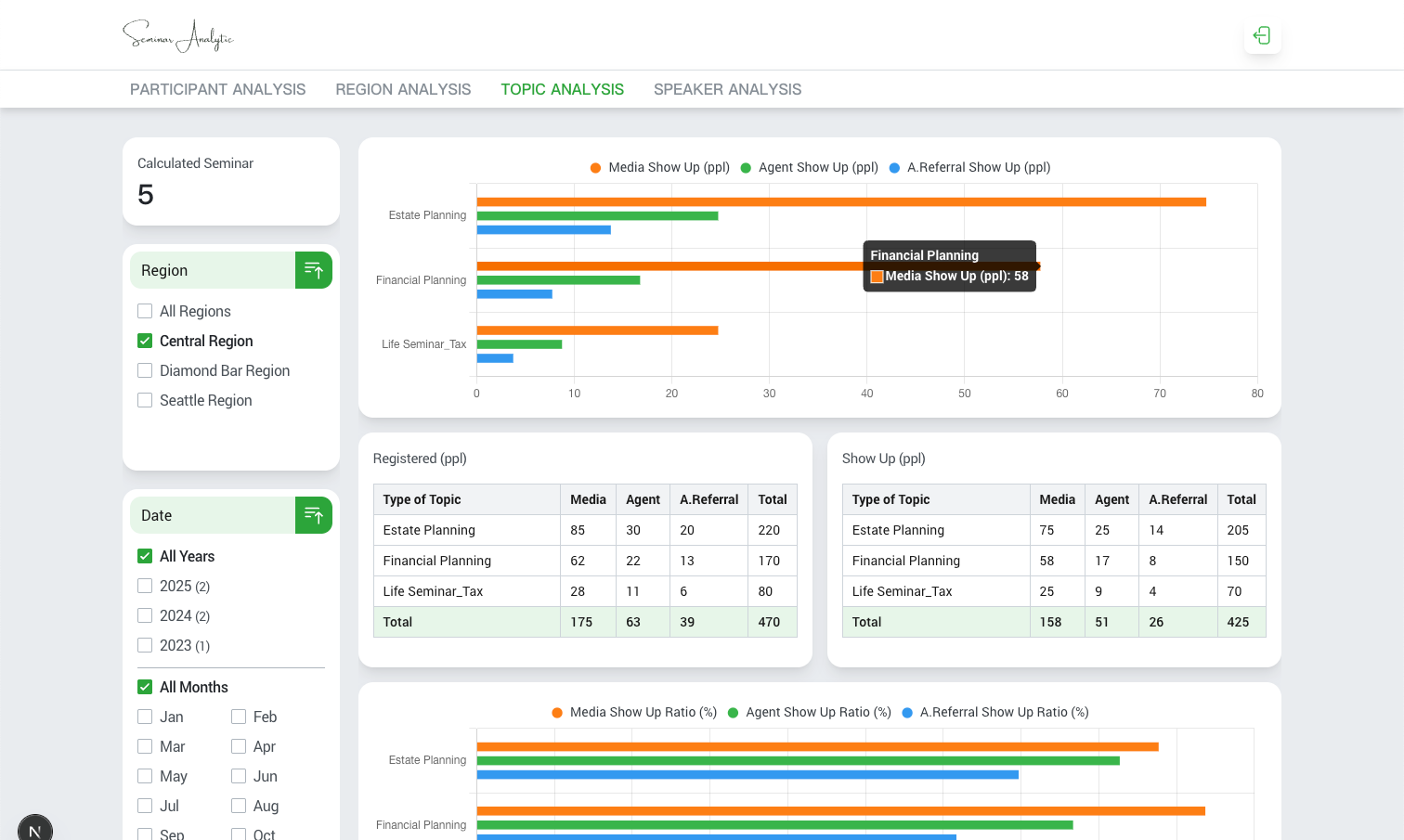
Task: Check the Jan month checkbox
Action: [x=145, y=717]
